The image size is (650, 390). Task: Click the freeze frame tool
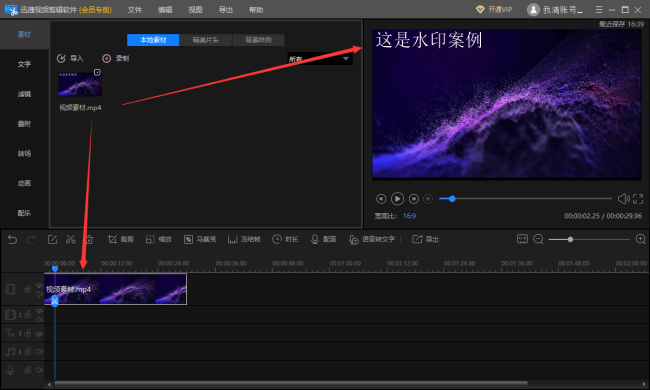click(x=244, y=240)
